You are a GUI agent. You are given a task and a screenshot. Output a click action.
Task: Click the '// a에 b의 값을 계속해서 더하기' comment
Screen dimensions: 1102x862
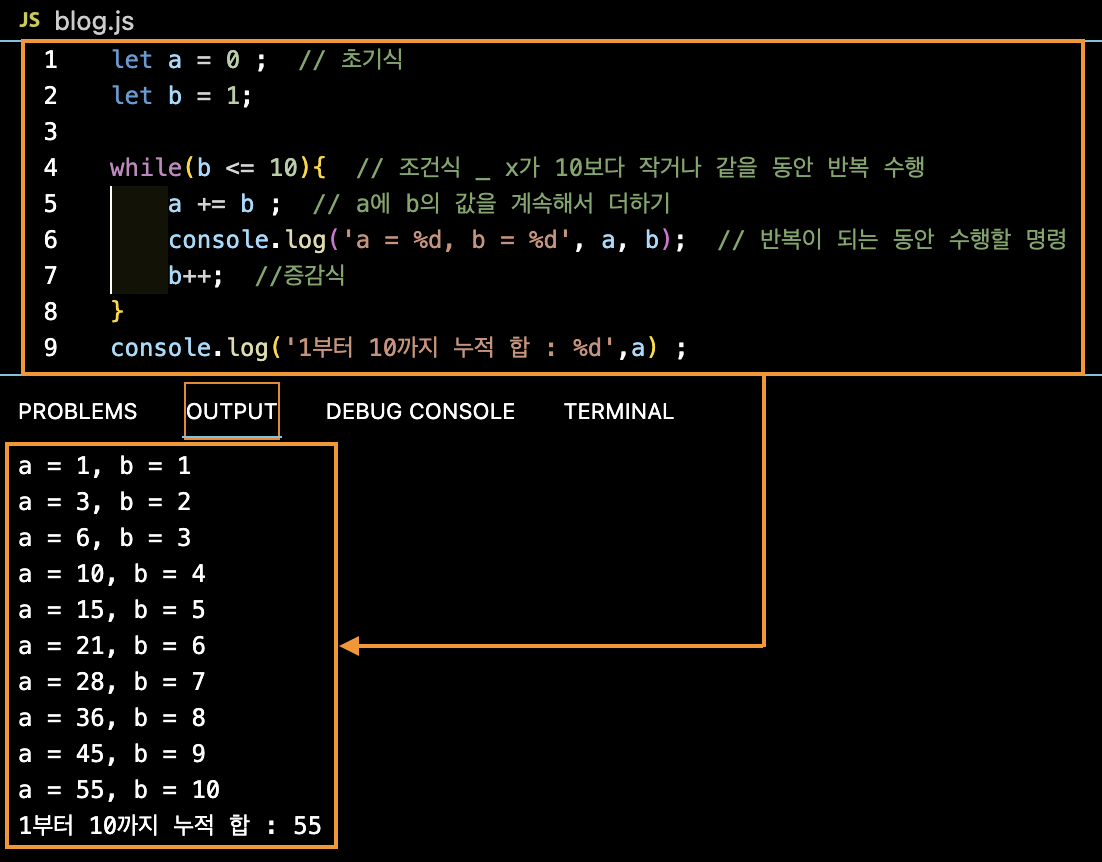pos(491,204)
